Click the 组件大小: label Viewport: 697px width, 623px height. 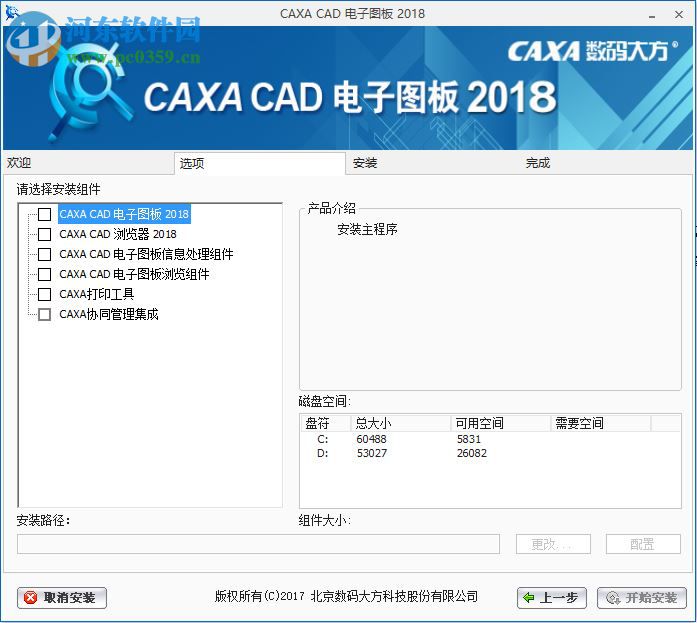[x=324, y=520]
